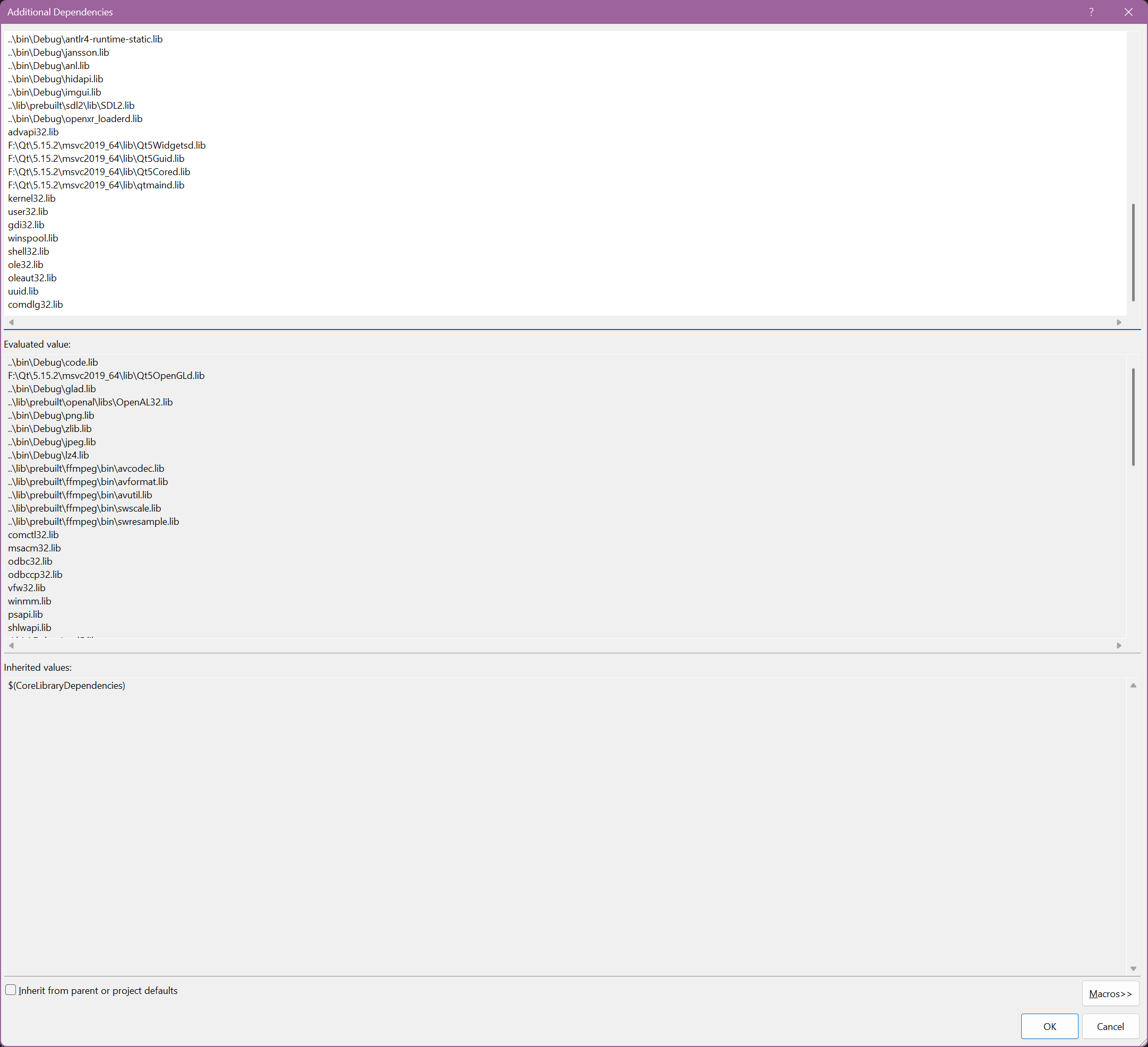Cancel the dependency changes
The height and width of the screenshot is (1047, 1148).
(1110, 1026)
